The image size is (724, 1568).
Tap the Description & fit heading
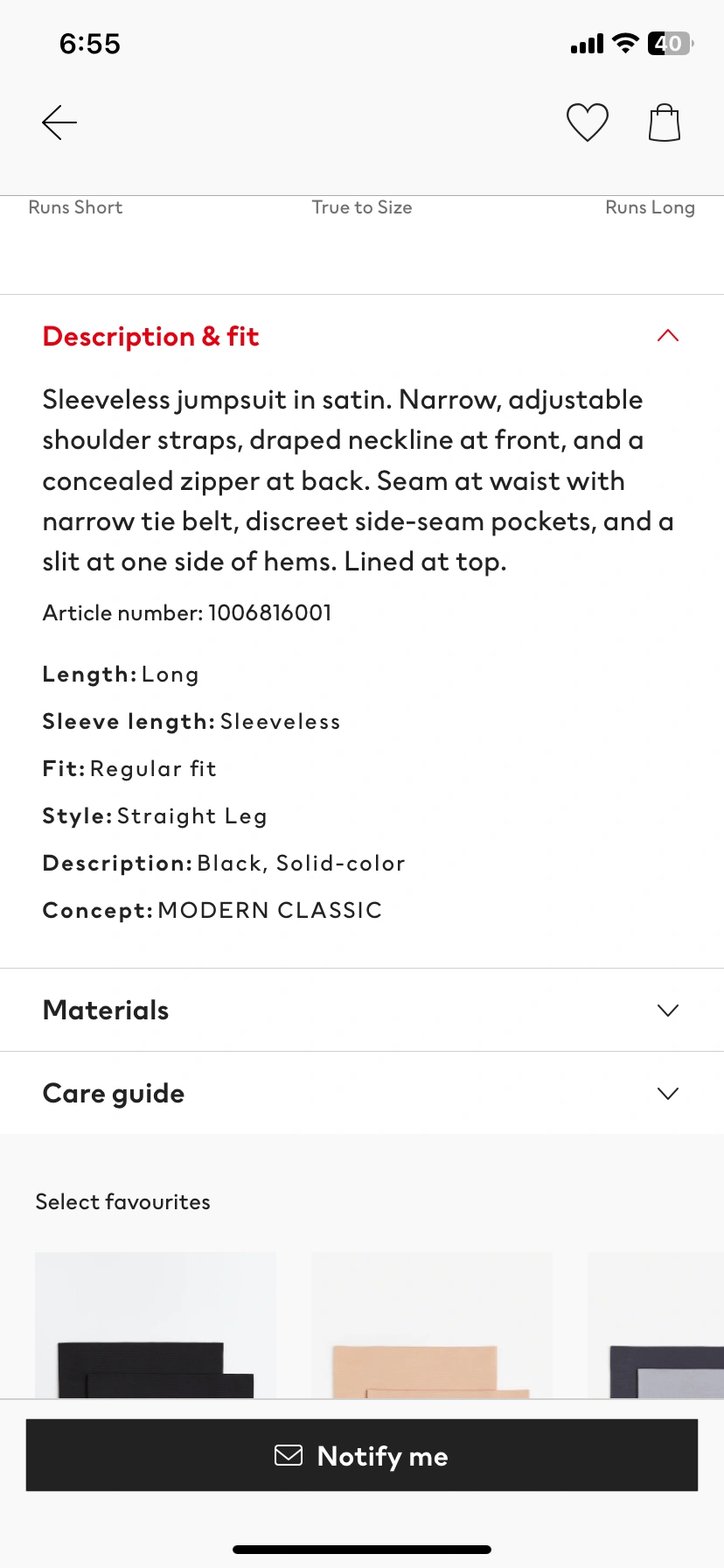(150, 337)
